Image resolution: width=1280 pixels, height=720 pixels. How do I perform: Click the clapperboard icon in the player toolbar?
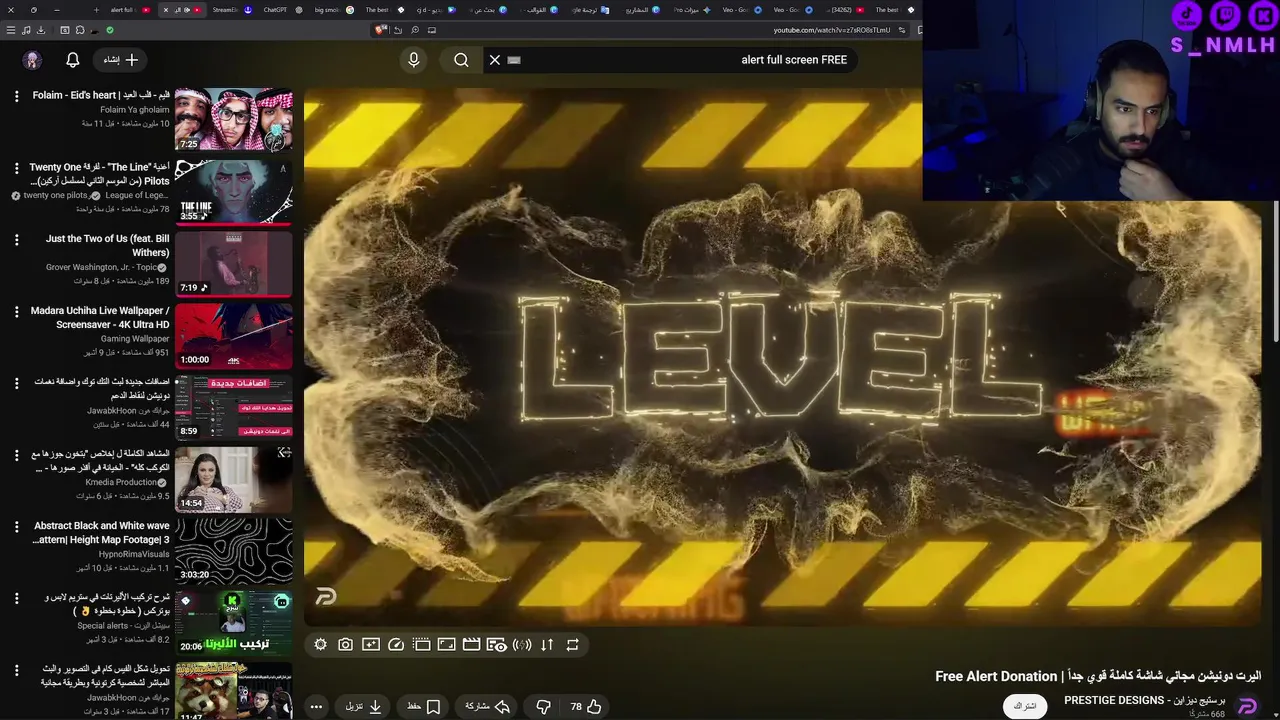471,645
